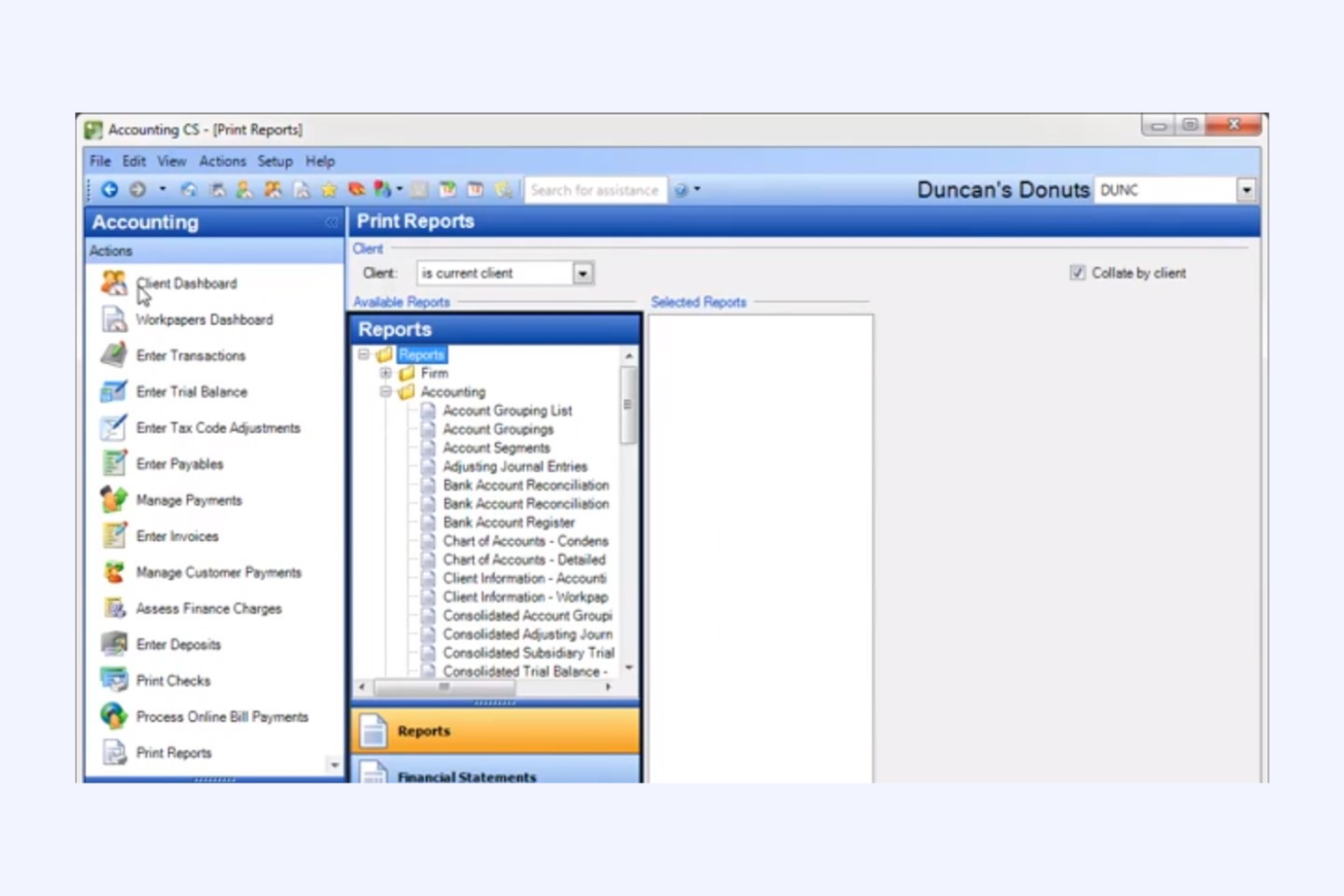Open the Workpapers Dashboard
The height and width of the screenshot is (896, 1344).
(x=203, y=320)
